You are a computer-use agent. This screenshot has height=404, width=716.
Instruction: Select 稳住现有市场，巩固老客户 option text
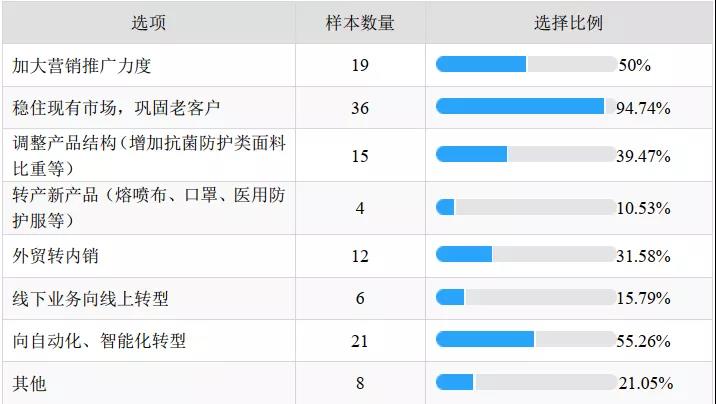(116, 108)
